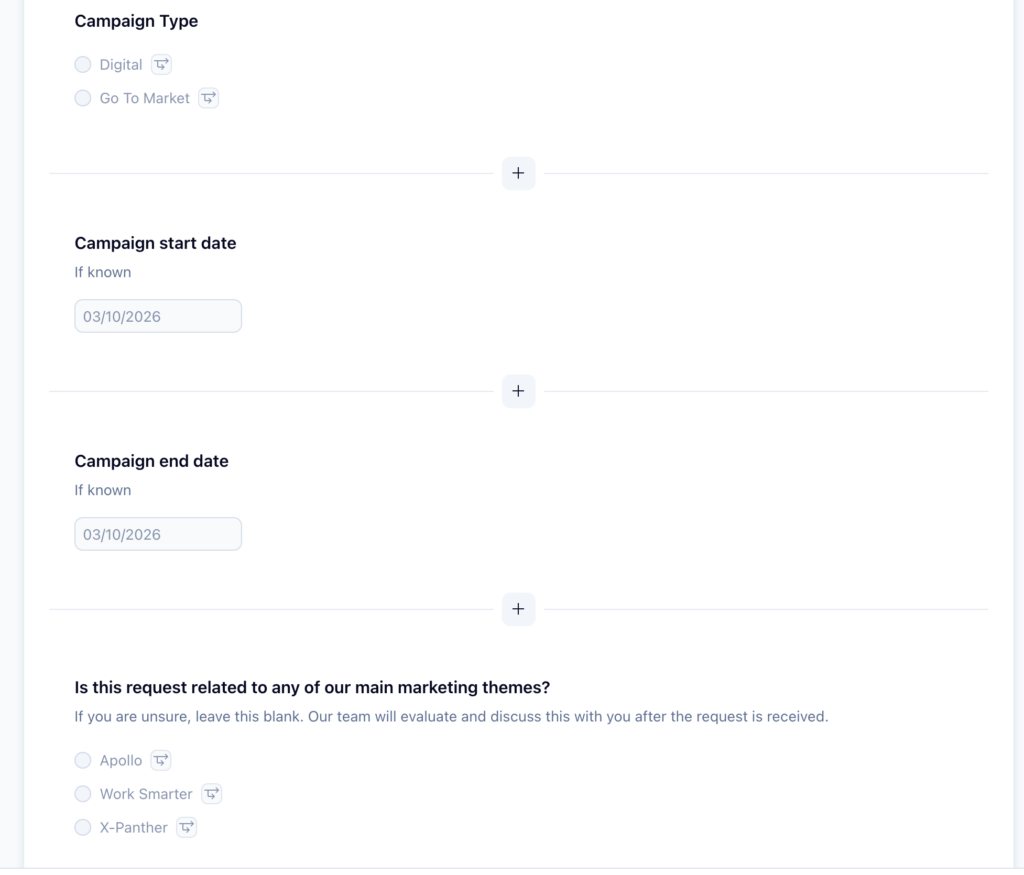Choose the Go To Market radio button
The height and width of the screenshot is (875, 1024).
[83, 99]
